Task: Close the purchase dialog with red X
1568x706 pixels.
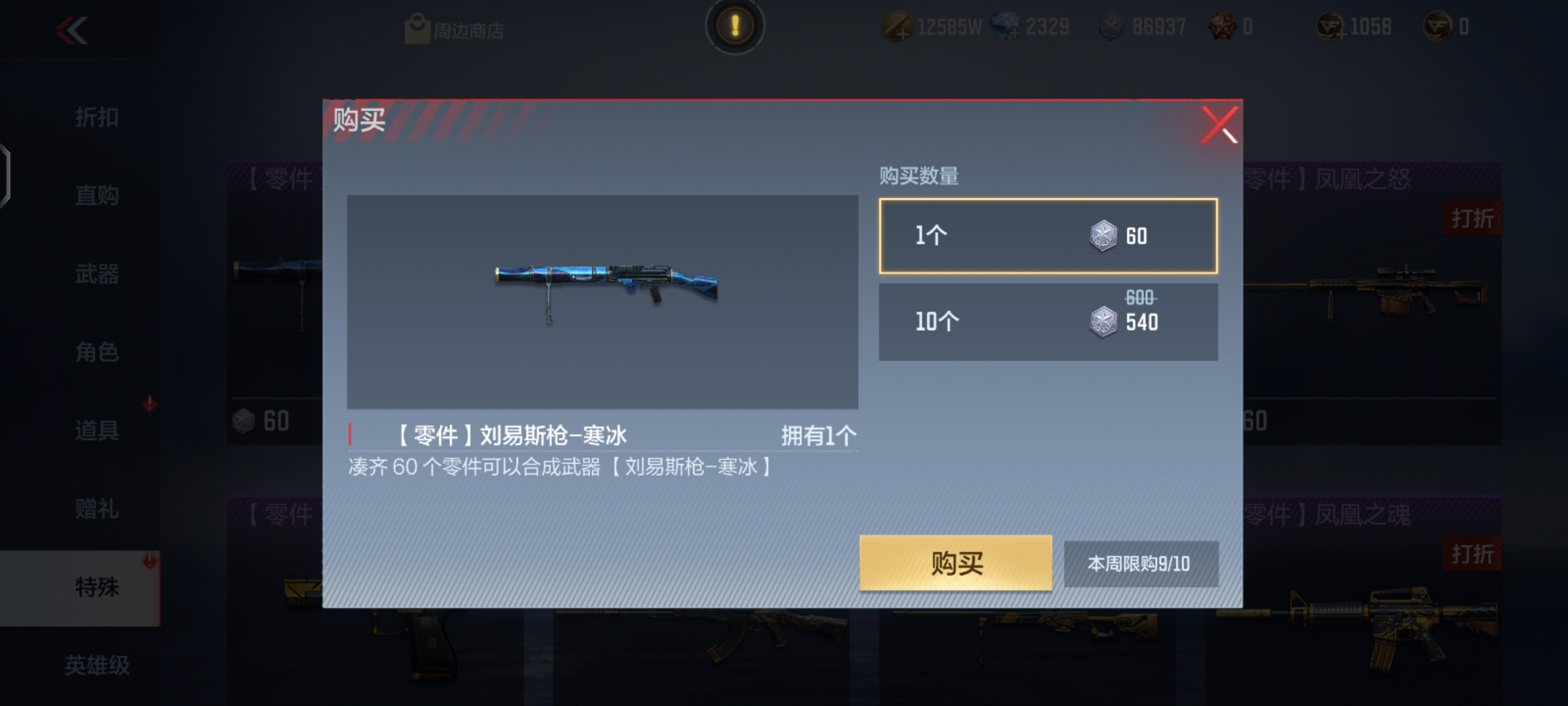Action: [x=1218, y=124]
